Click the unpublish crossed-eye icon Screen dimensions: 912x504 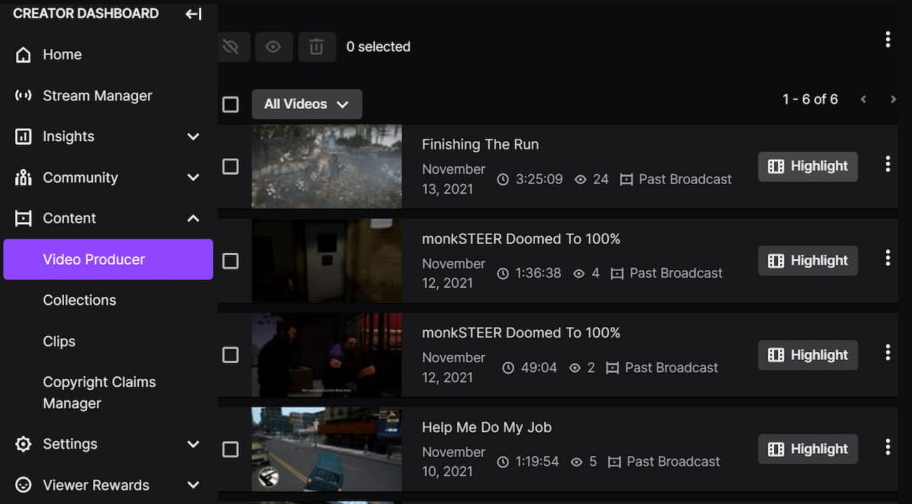[x=231, y=47]
